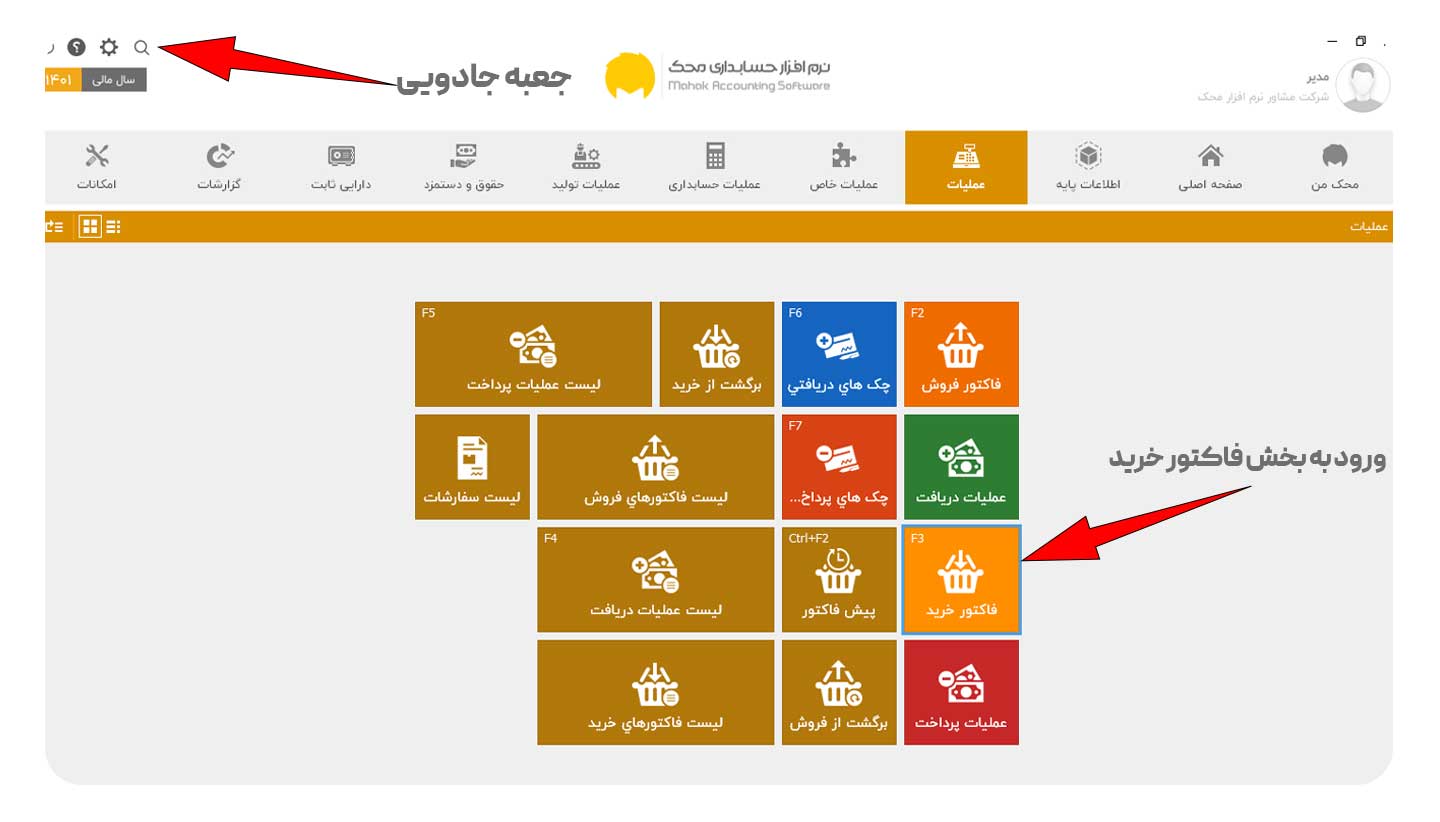Open the فاکتور خرید (purchase invoice) tile
Image resolution: width=1440 pixels, height=822 pixels.
(x=960, y=580)
